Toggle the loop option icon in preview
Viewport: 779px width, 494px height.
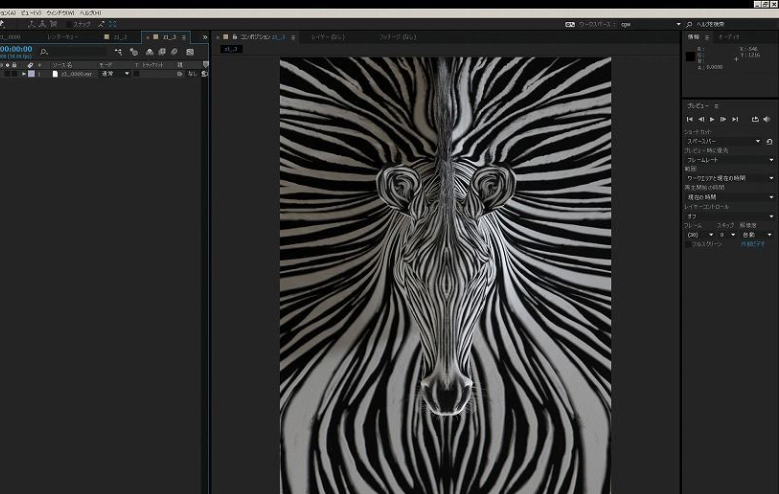pos(755,119)
